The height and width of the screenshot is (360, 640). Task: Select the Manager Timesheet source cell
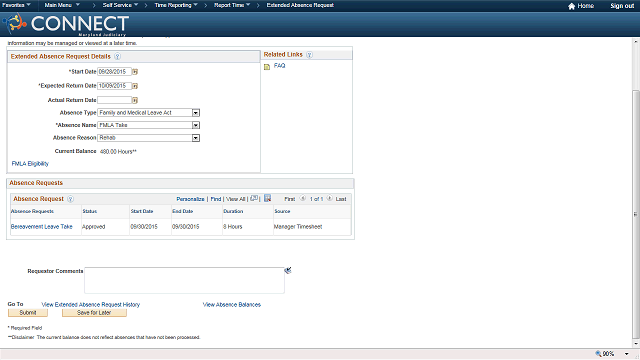(298, 227)
